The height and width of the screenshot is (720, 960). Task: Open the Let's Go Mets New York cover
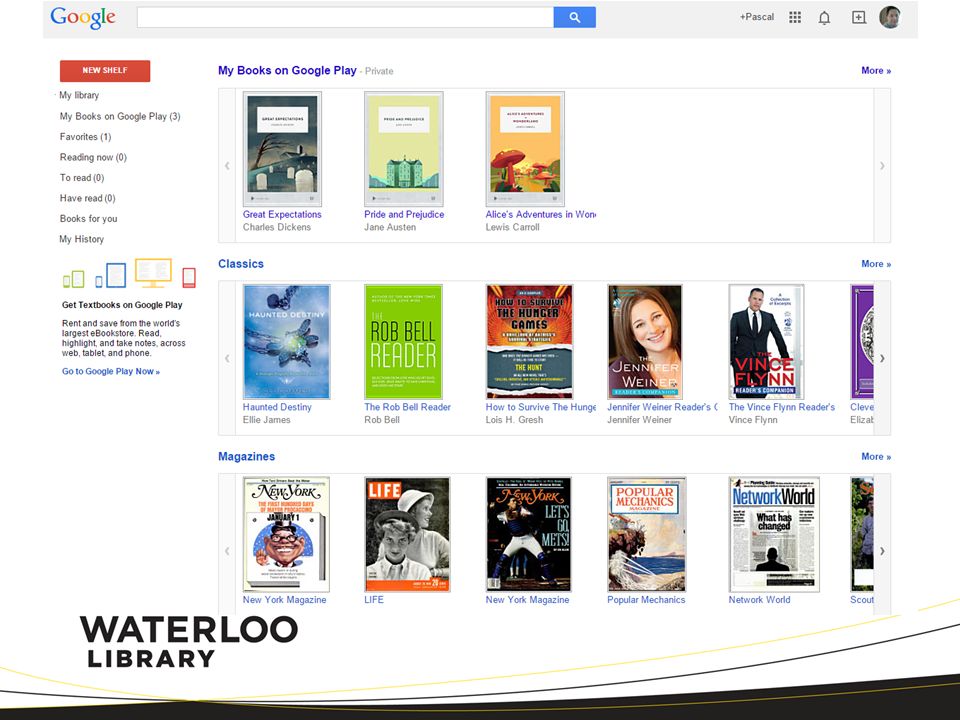click(528, 534)
